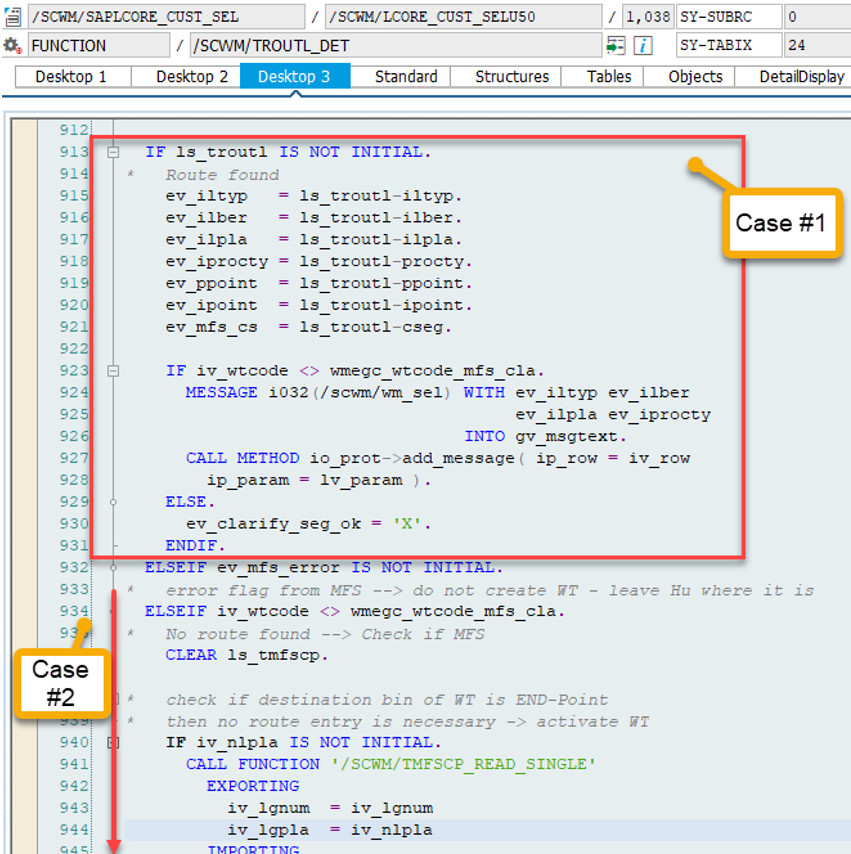Viewport: 851px width, 854px height.
Task: Click the SY-SUBRC field
Action: pyautogui.click(x=729, y=17)
